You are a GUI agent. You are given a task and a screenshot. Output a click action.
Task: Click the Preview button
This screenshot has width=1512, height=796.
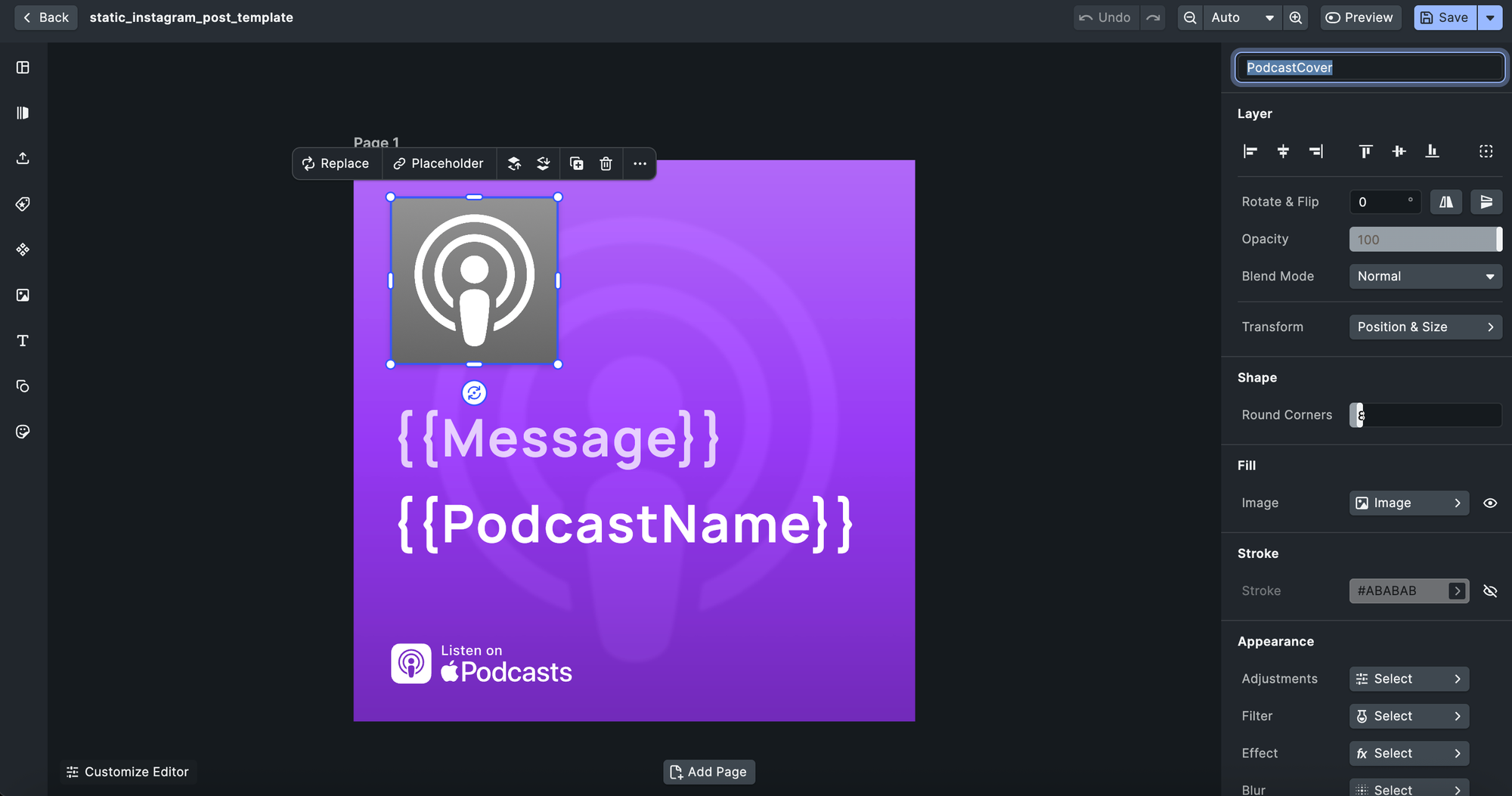coord(1360,17)
